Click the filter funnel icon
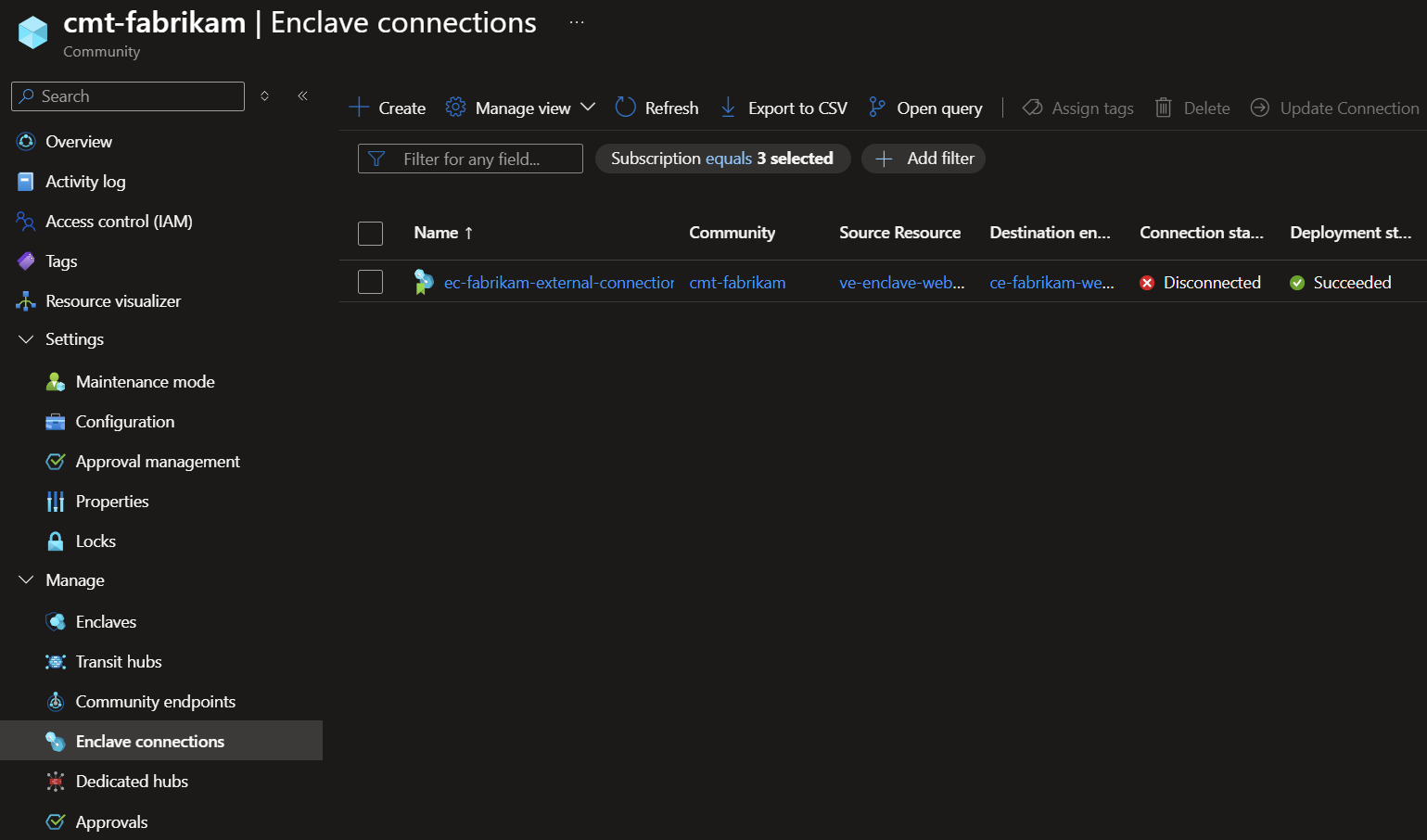 [376, 159]
